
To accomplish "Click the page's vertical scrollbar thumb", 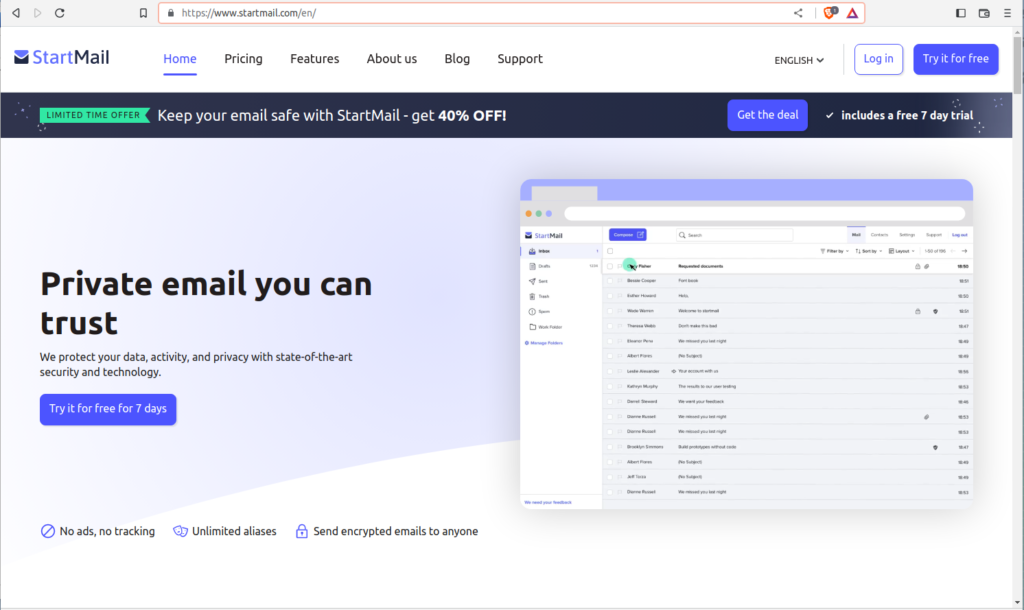I will [1017, 65].
